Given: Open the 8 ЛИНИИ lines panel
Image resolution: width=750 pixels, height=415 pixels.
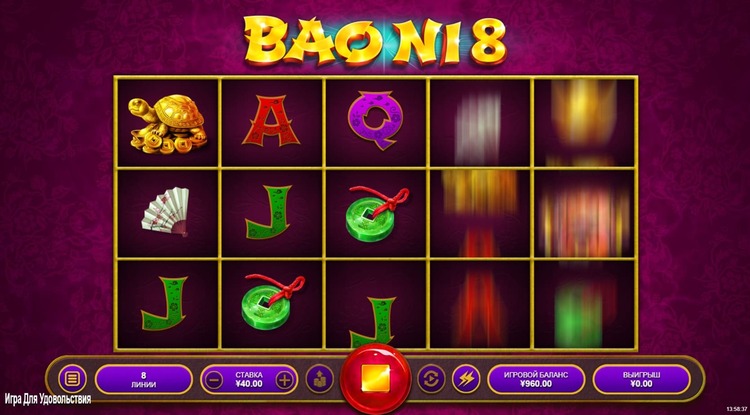Looking at the screenshot, I should (143, 380).
